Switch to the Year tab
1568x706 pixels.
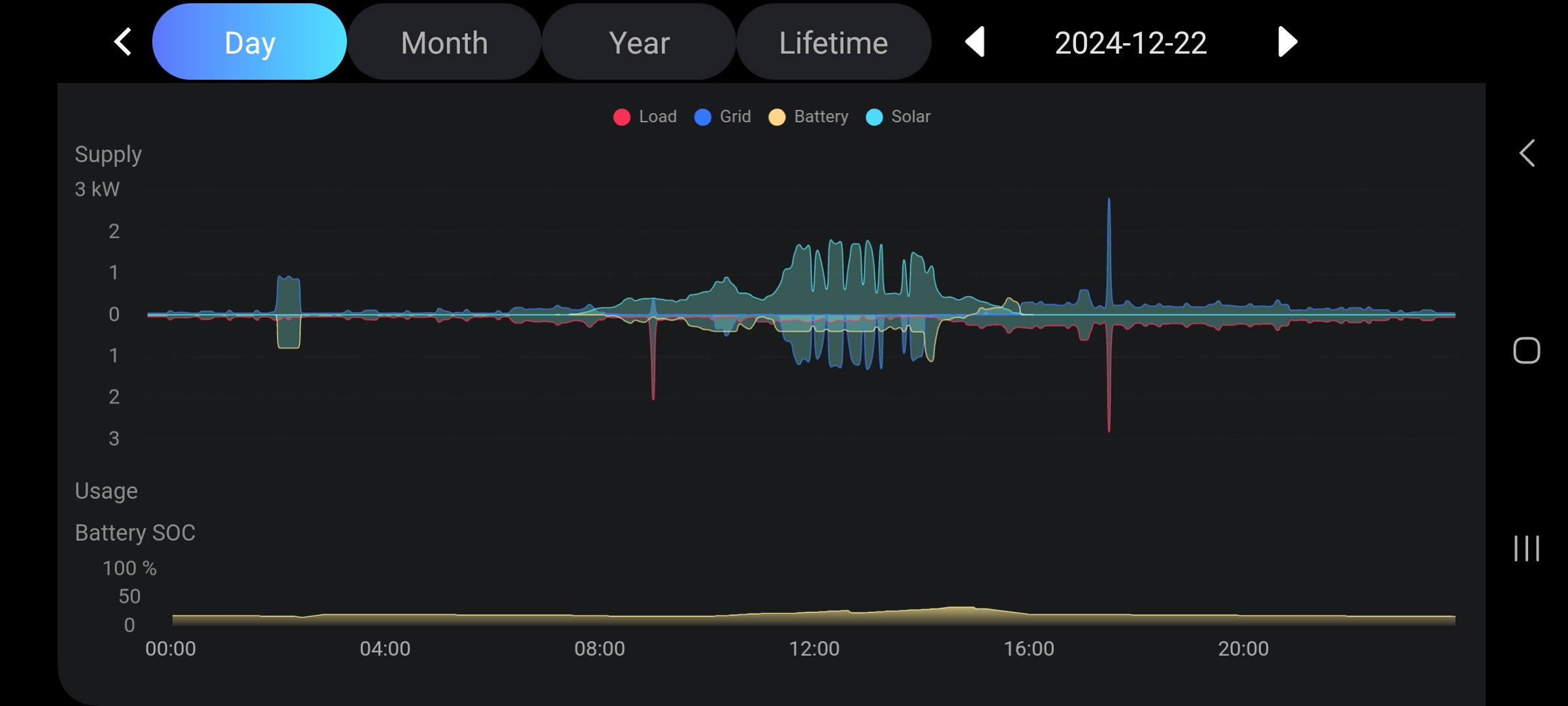tap(639, 42)
